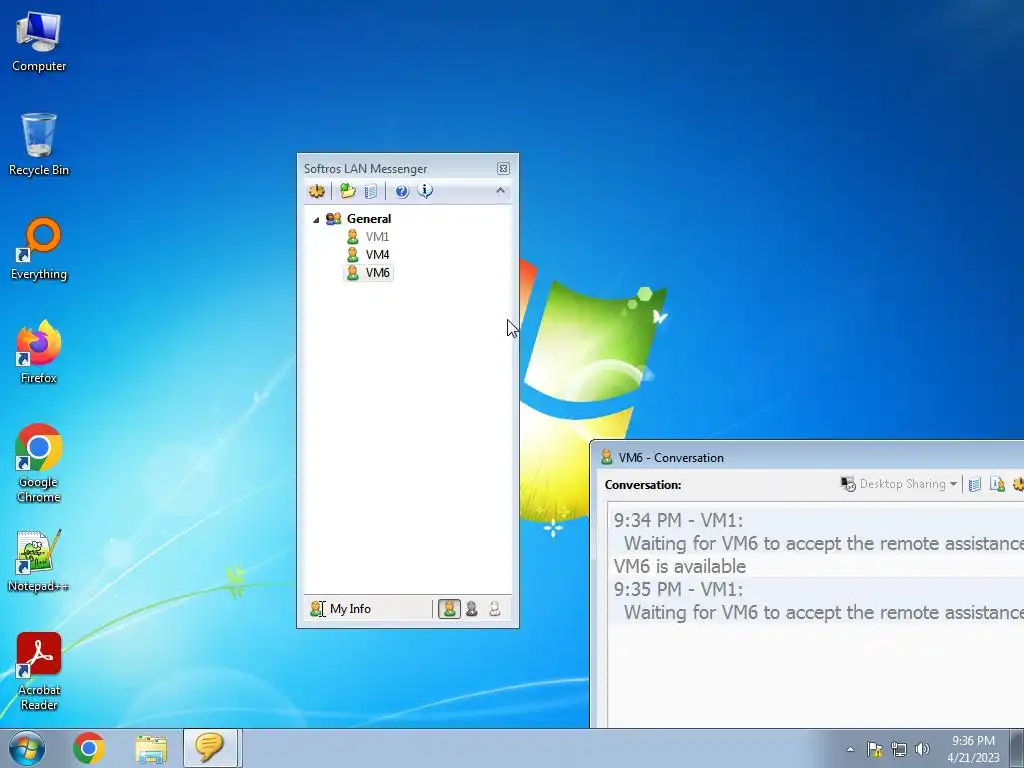Select user VM1 in the list
The image size is (1024, 768).
coord(377,236)
